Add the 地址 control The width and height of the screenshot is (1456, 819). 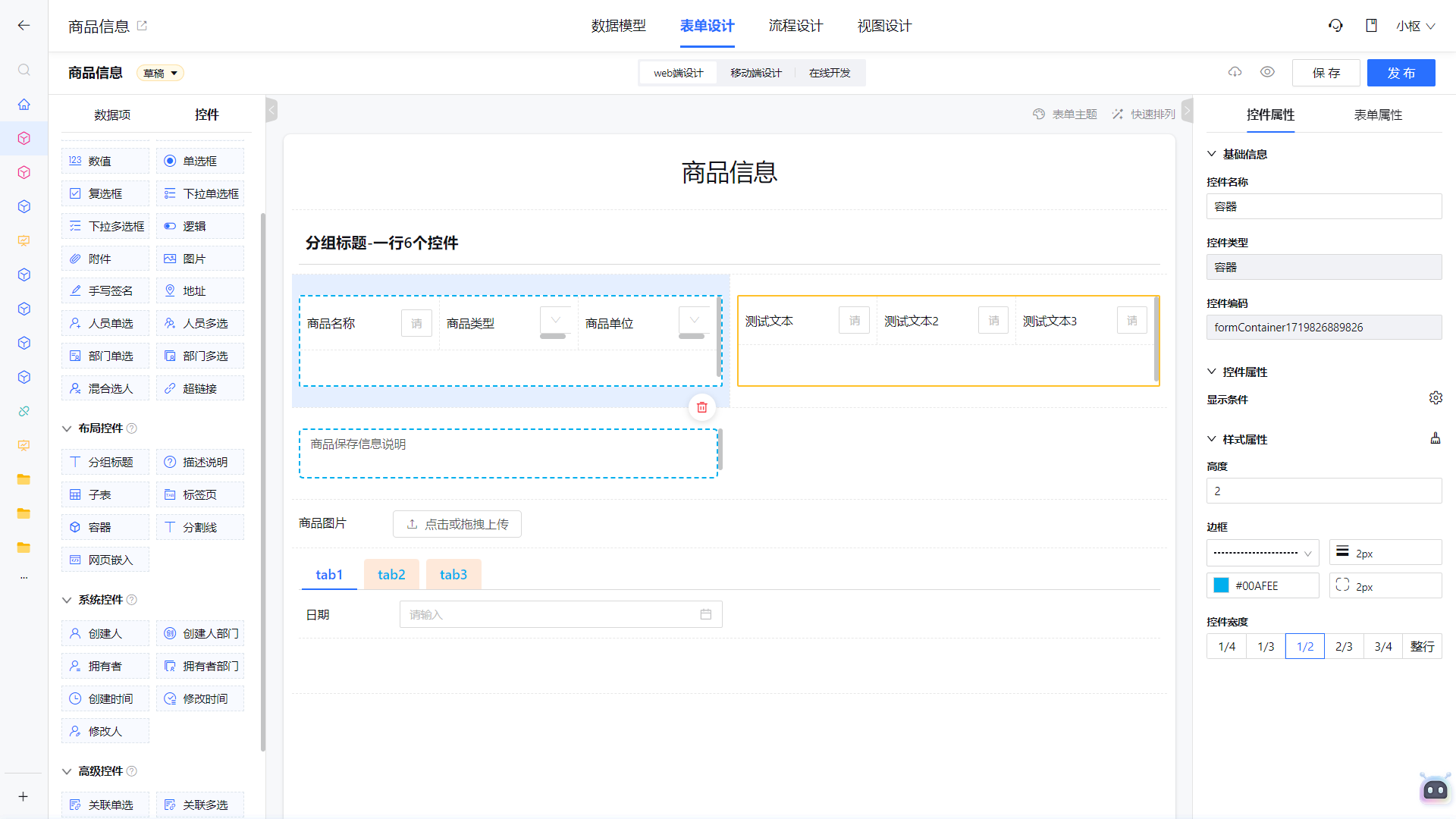coord(200,290)
